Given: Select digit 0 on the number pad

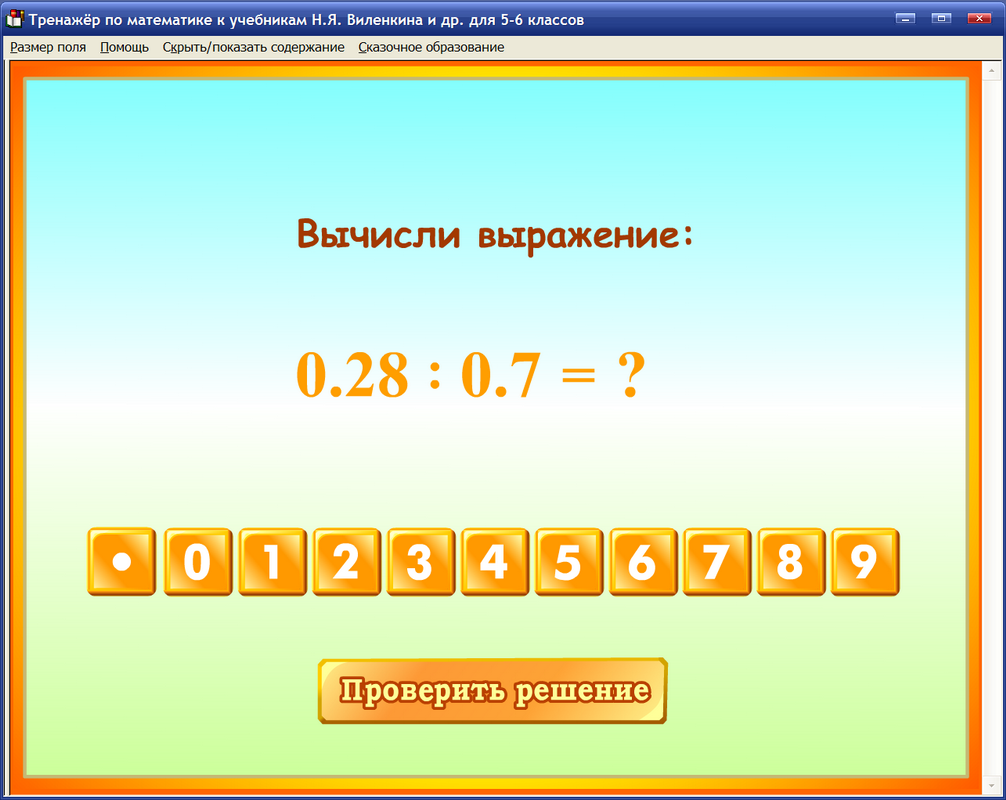Looking at the screenshot, I should 197,562.
